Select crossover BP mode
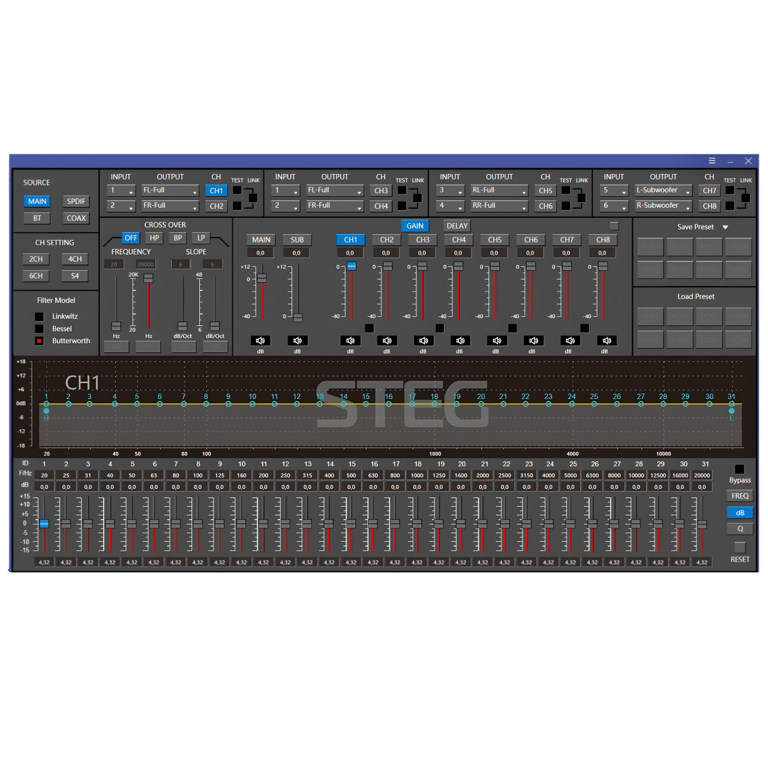This screenshot has height=768, width=768. 178,238
